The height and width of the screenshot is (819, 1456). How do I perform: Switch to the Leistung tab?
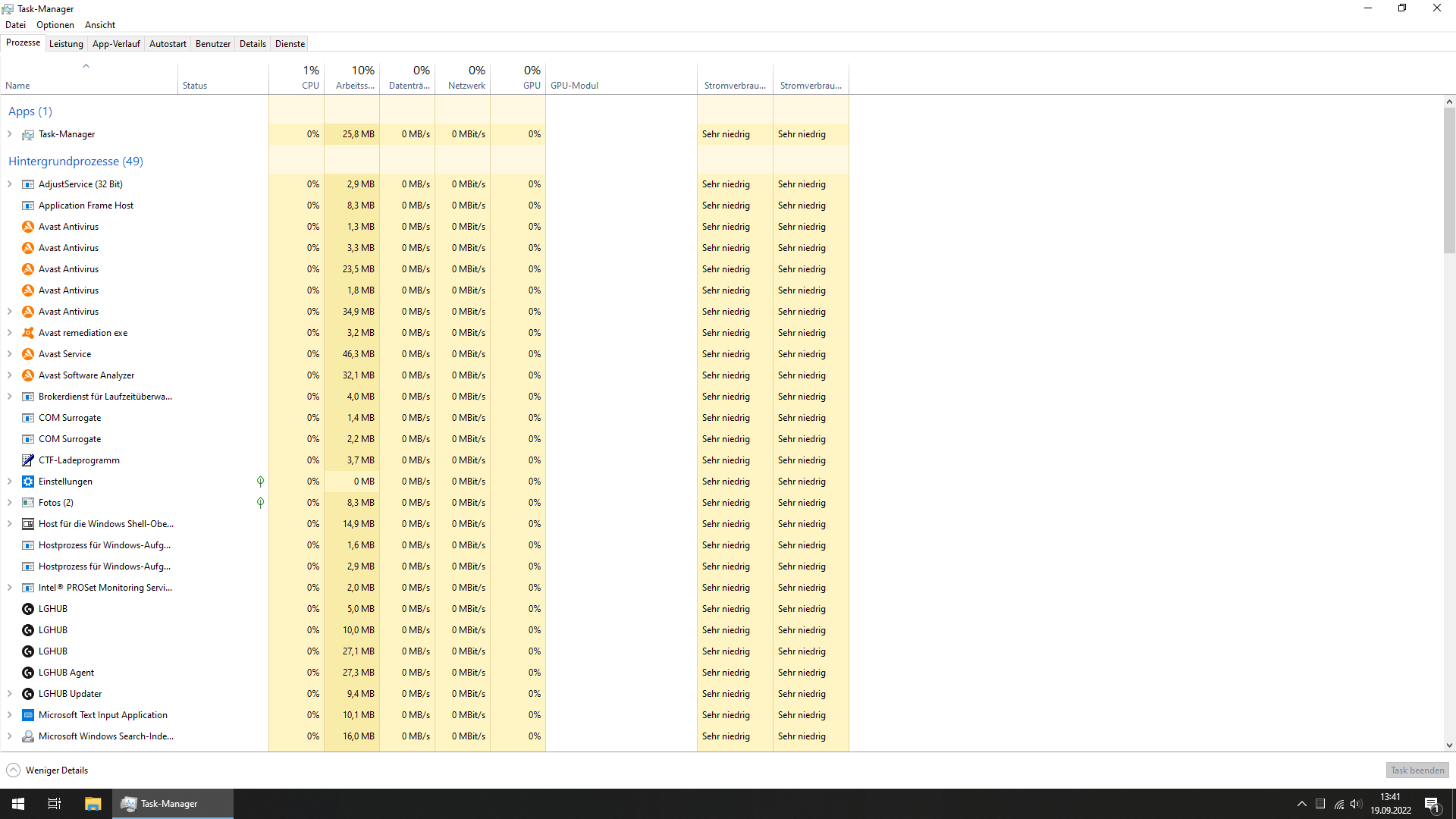66,44
